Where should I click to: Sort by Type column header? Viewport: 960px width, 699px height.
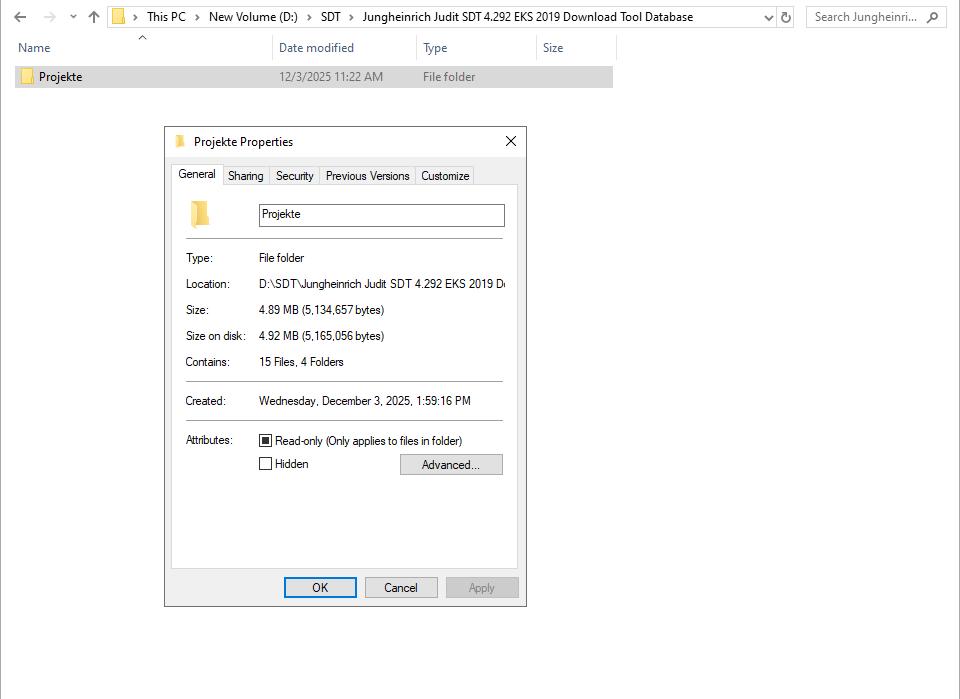click(x=435, y=48)
